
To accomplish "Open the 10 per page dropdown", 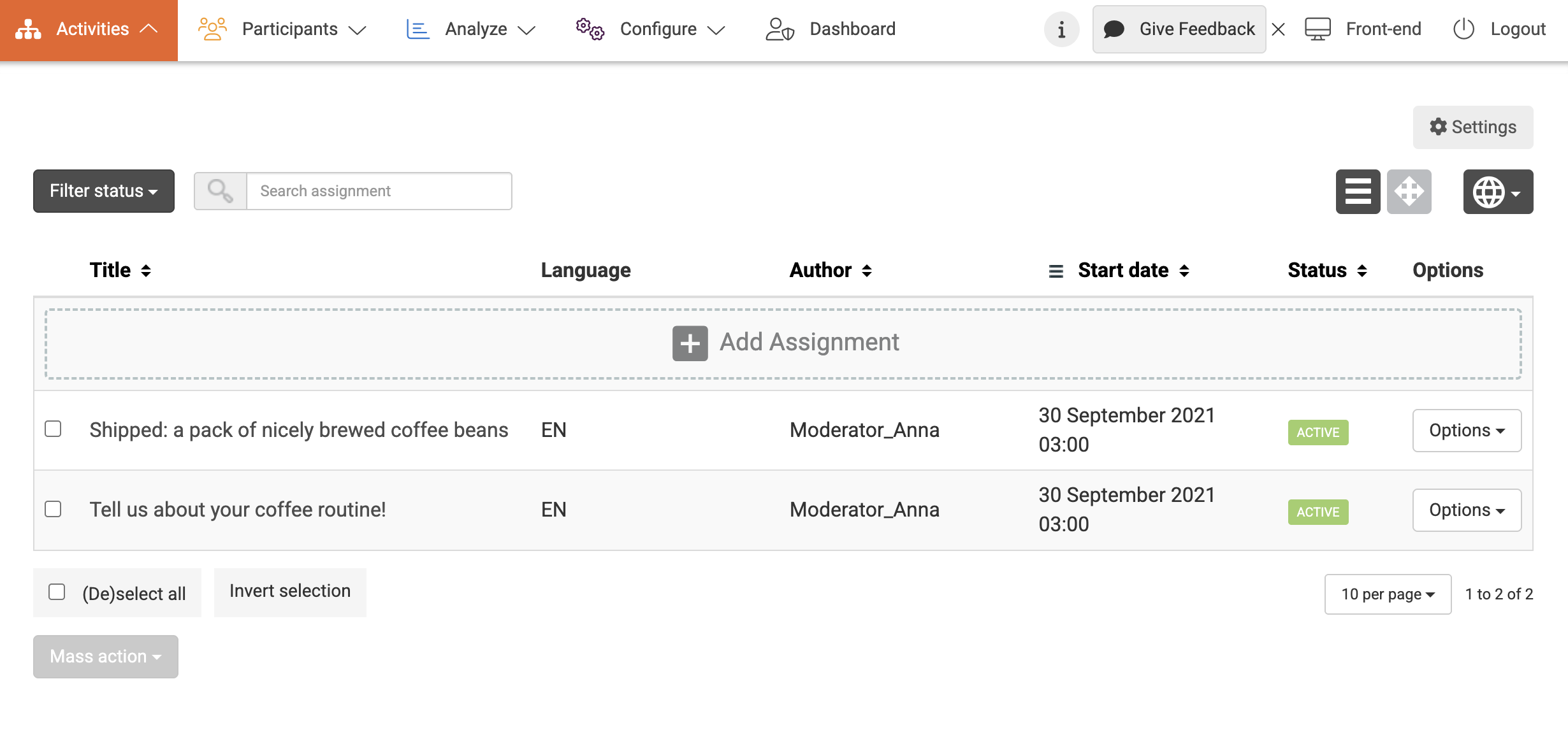I will 1387,594.
